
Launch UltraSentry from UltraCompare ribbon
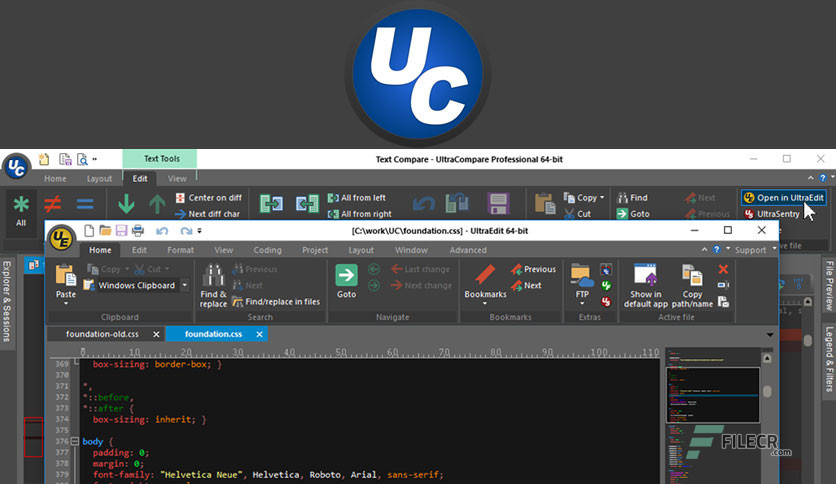click(772, 214)
